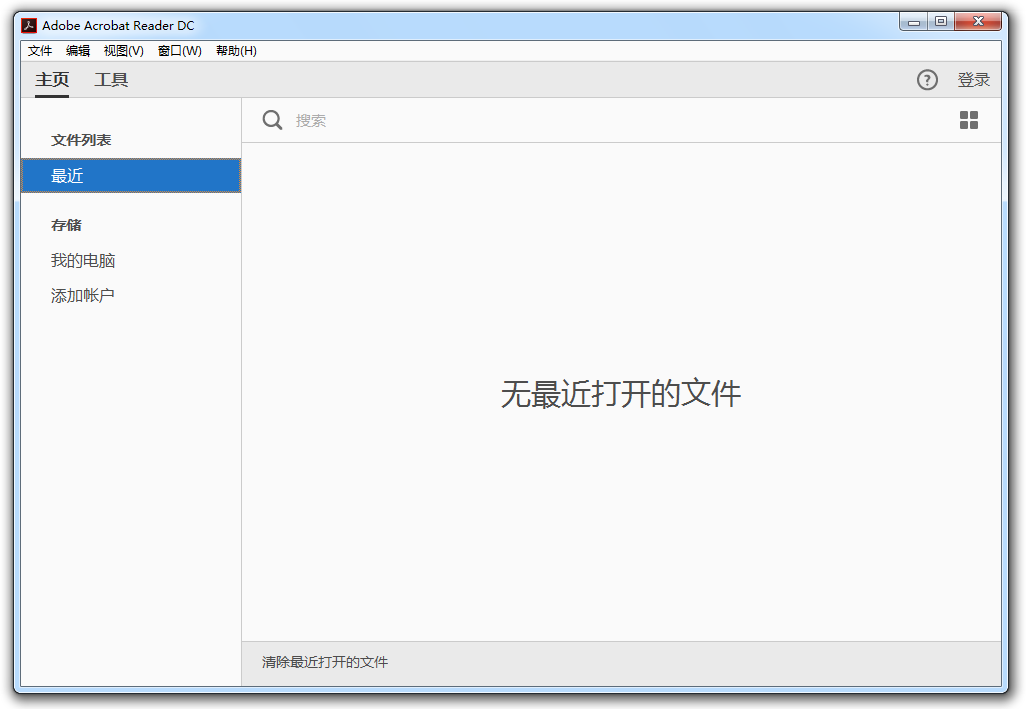Switch to thumbnail grid view icon
1027x709 pixels.
(x=968, y=120)
